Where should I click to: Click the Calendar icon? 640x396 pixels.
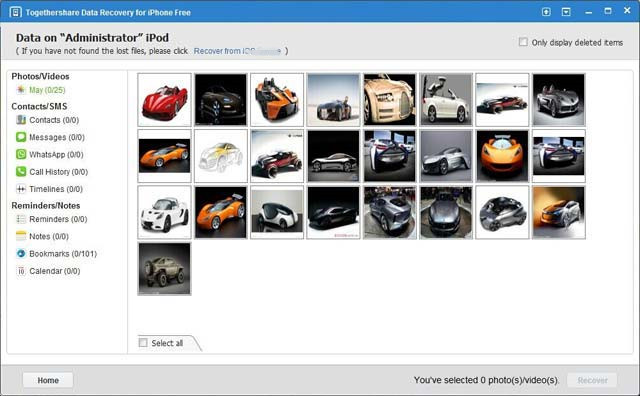tap(21, 271)
